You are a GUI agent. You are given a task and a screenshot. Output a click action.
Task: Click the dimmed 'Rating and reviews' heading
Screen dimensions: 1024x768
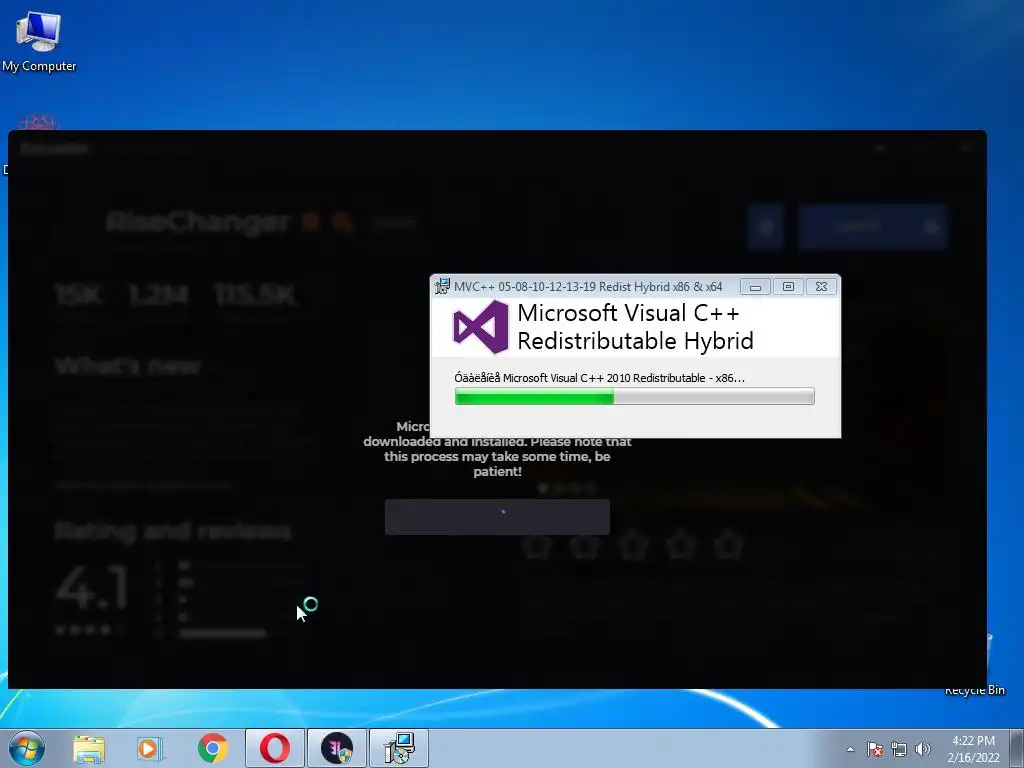click(x=173, y=531)
